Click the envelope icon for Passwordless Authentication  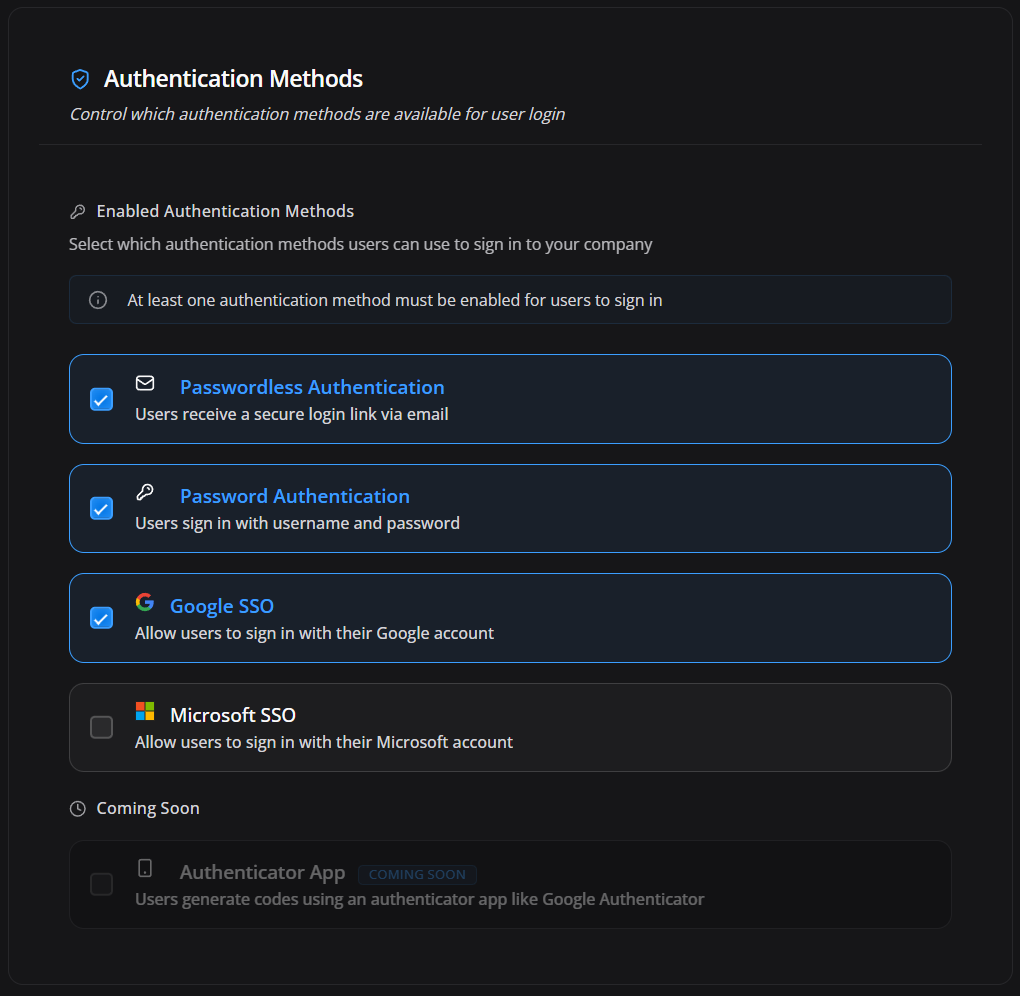click(145, 383)
